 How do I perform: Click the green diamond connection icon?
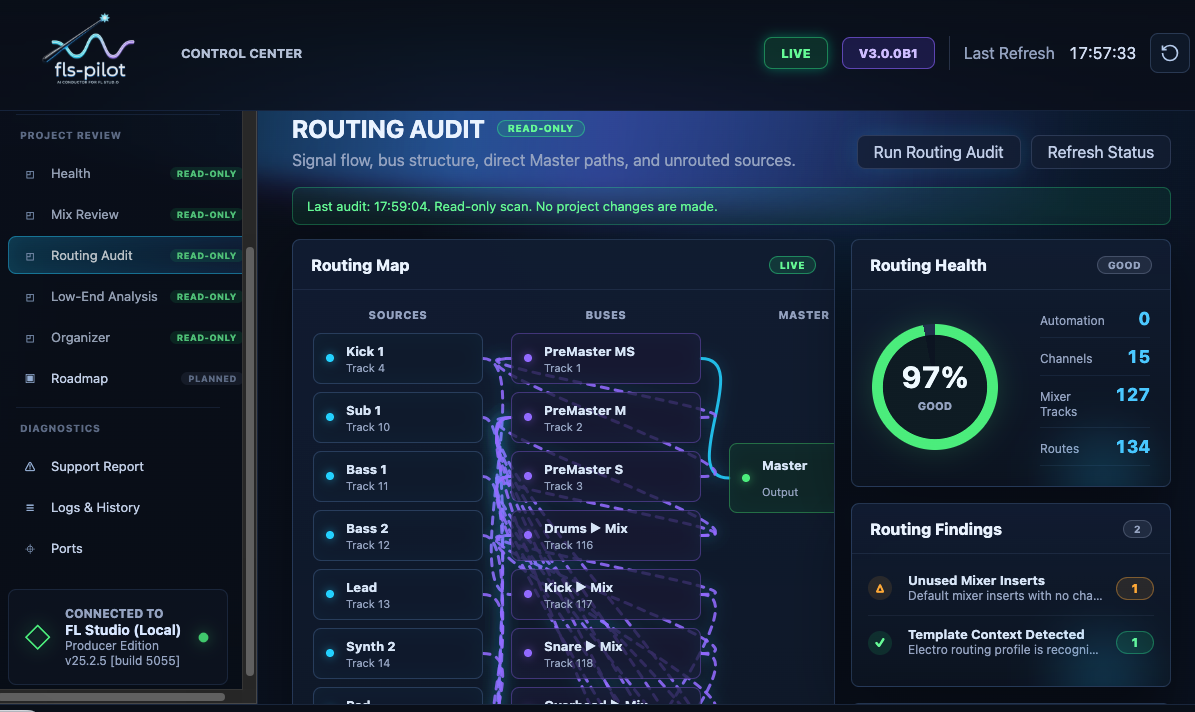[37, 637]
